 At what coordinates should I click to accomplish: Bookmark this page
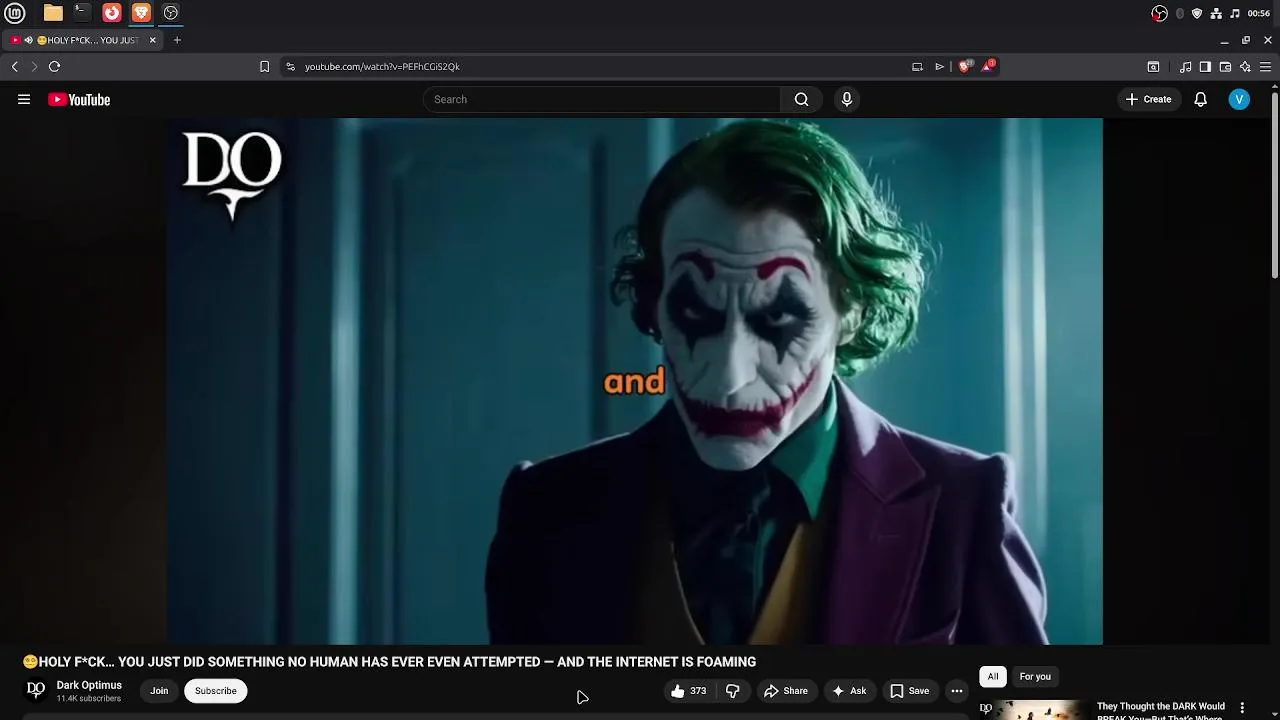coord(264,66)
